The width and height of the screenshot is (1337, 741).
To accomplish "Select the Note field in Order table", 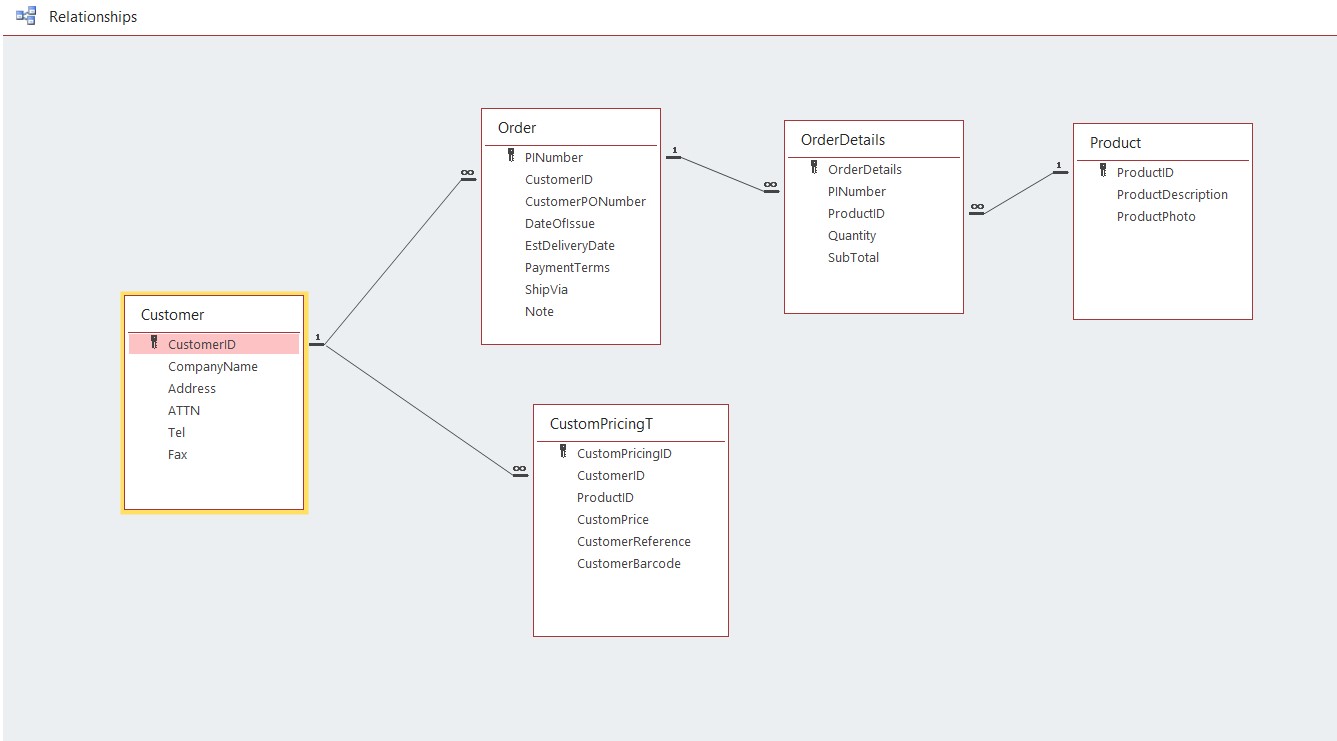I will (539, 312).
